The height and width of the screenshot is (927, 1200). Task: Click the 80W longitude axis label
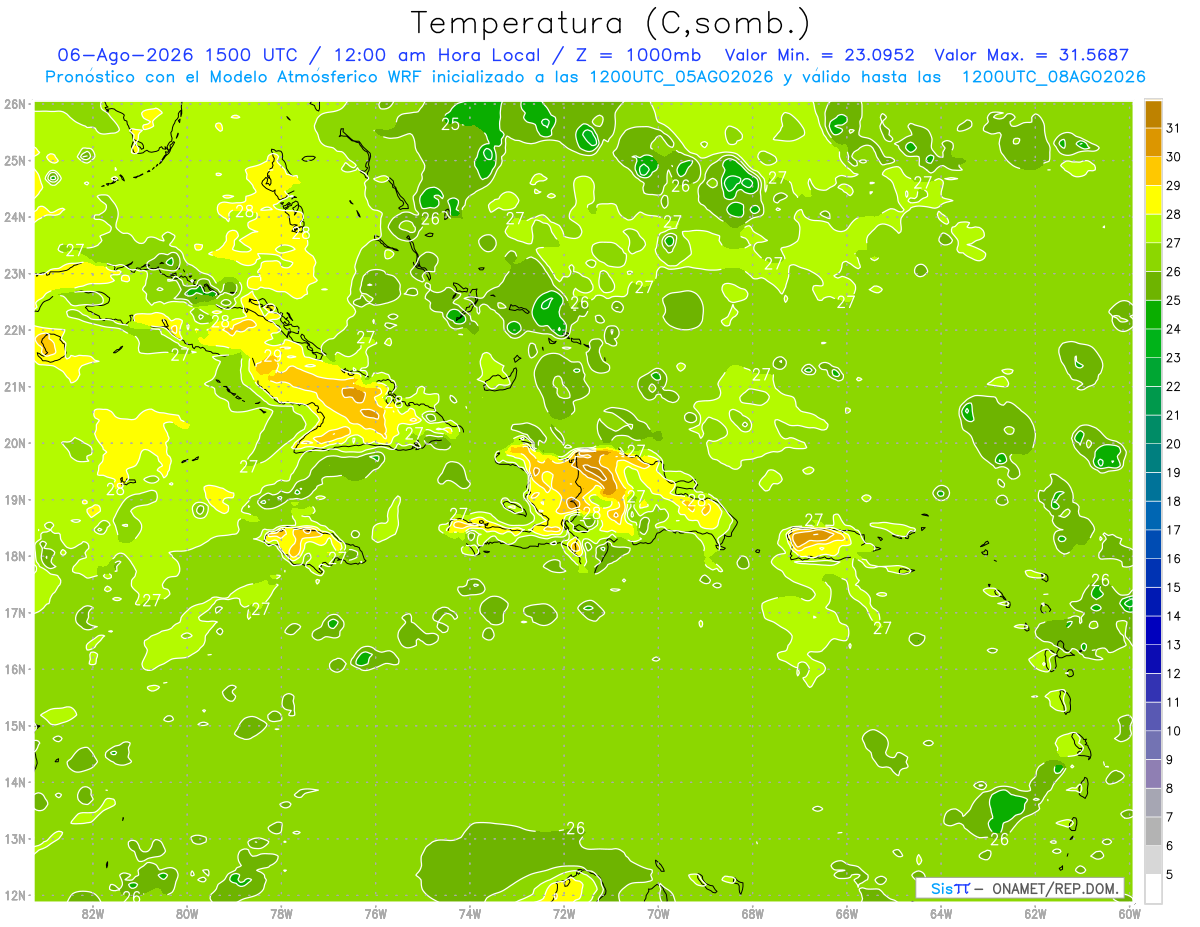pos(186,913)
